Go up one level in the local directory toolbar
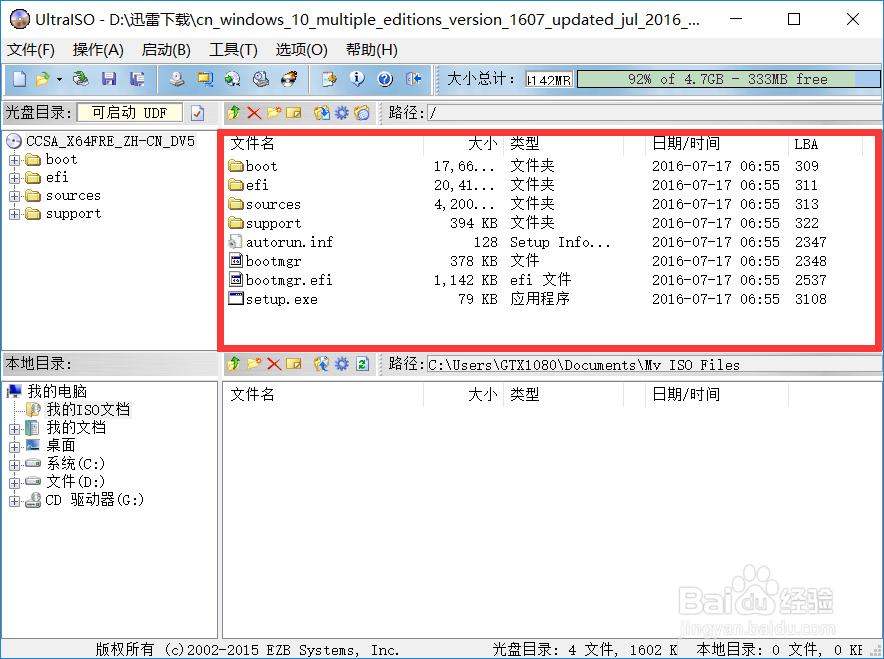This screenshot has height=659, width=884. click(233, 364)
